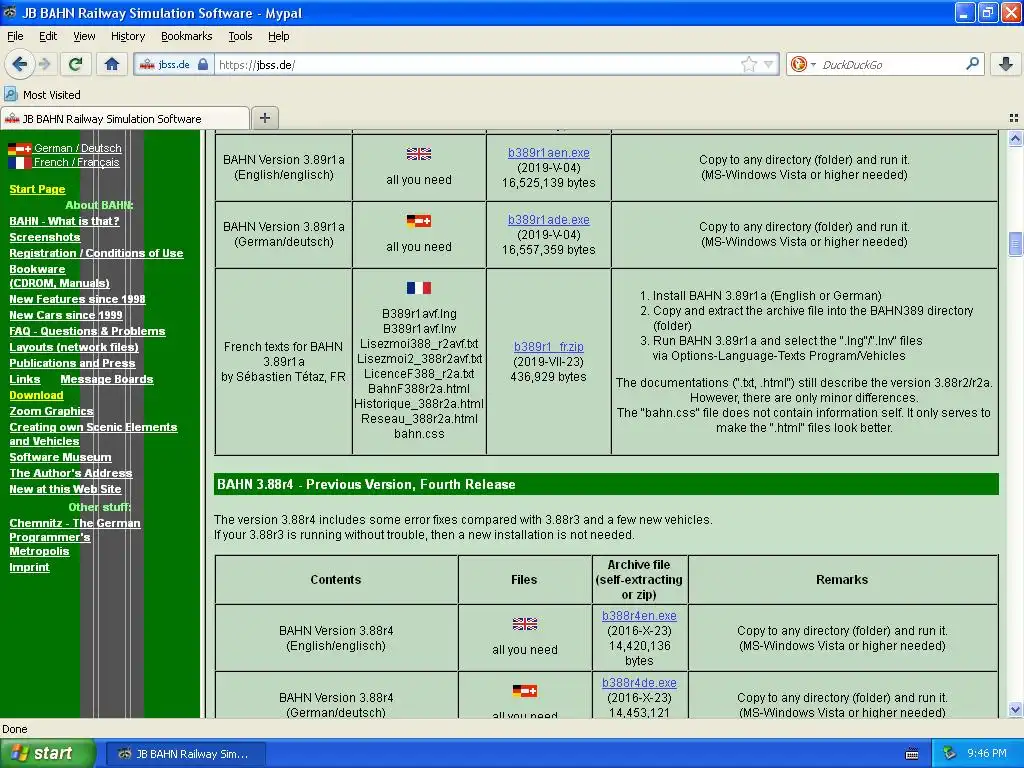Click the system tray icon beside the clock
The image size is (1024, 768).
950,753
